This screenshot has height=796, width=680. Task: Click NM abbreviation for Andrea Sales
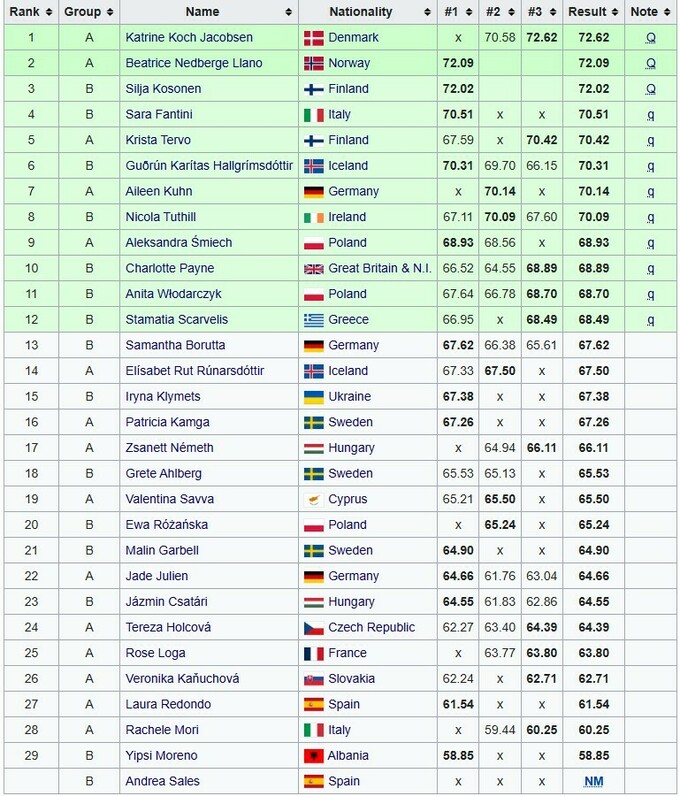594,781
